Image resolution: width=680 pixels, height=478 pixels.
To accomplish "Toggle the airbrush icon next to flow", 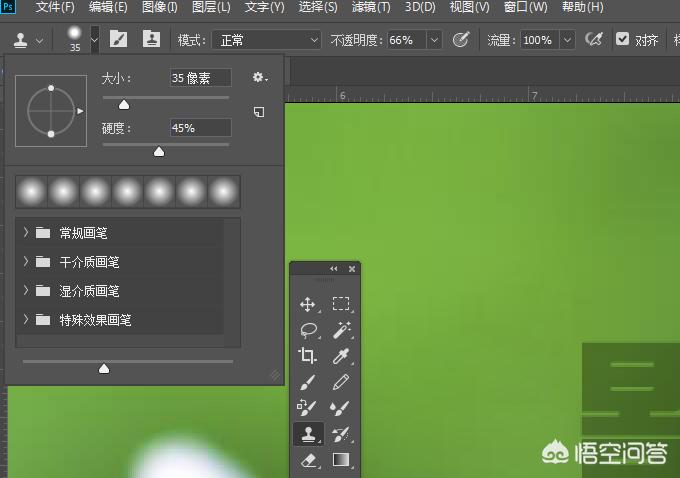I will [x=594, y=40].
